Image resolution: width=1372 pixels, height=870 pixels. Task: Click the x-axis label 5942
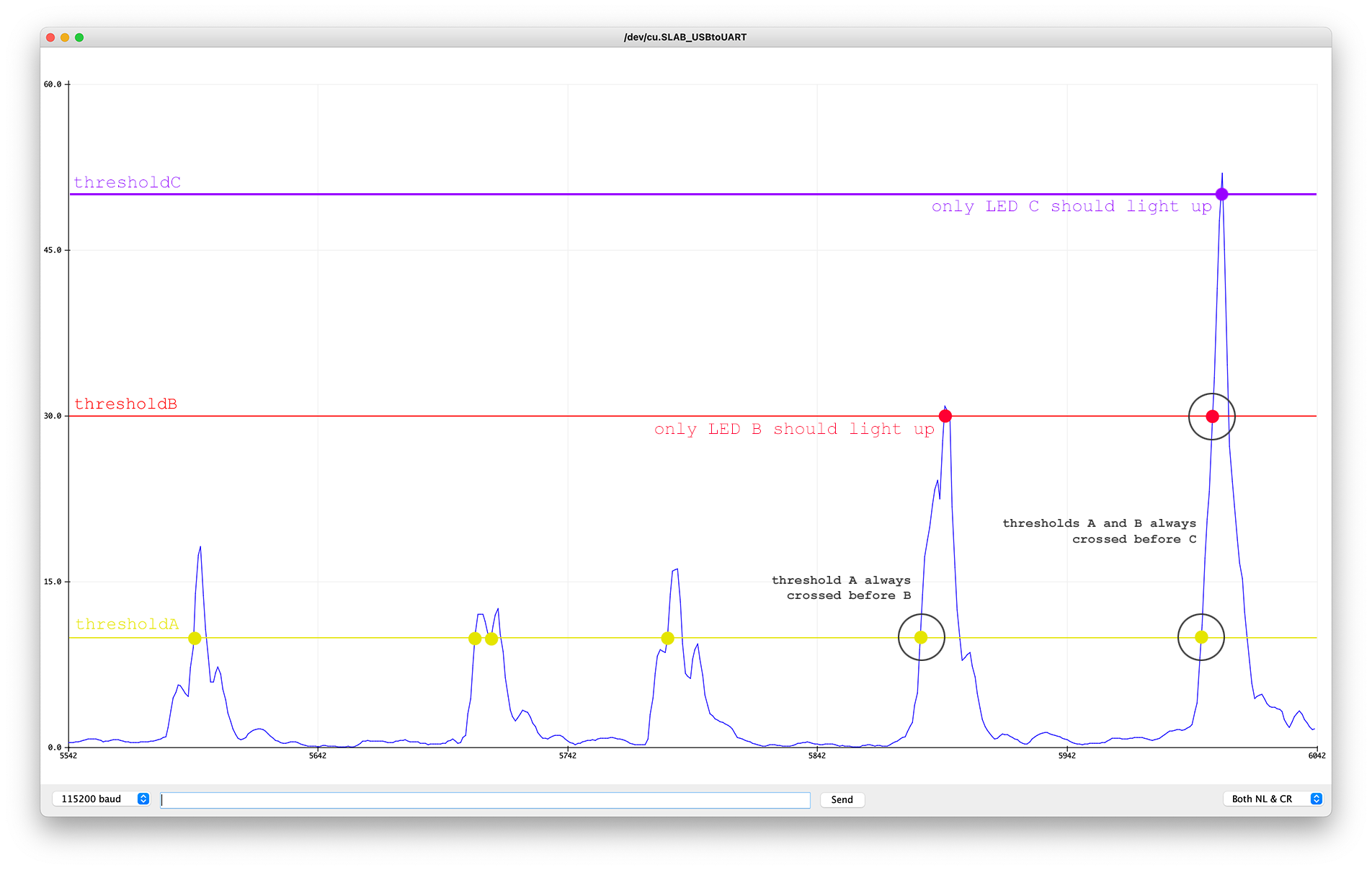(1067, 755)
